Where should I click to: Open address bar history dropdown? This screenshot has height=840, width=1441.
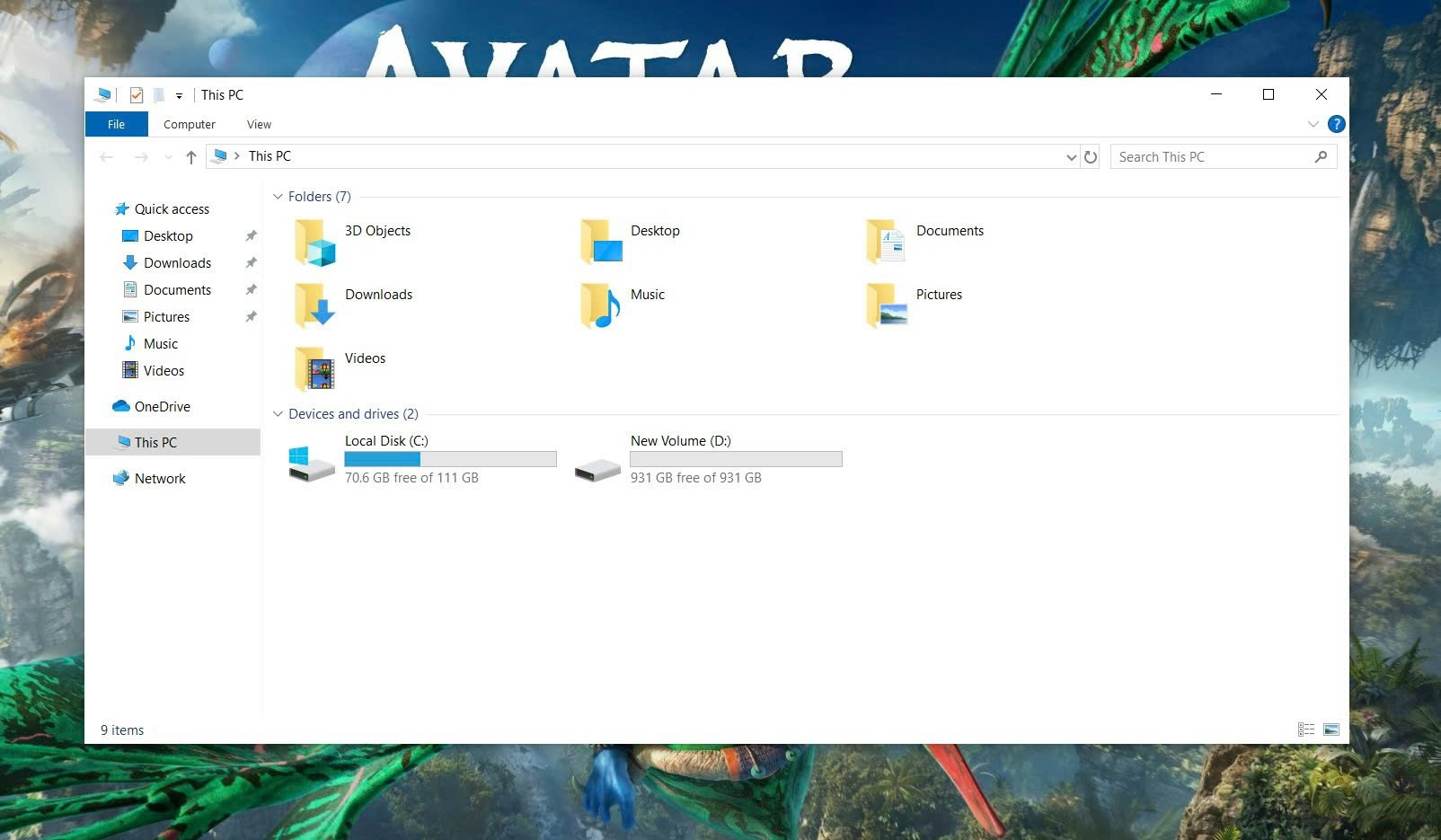(1071, 157)
